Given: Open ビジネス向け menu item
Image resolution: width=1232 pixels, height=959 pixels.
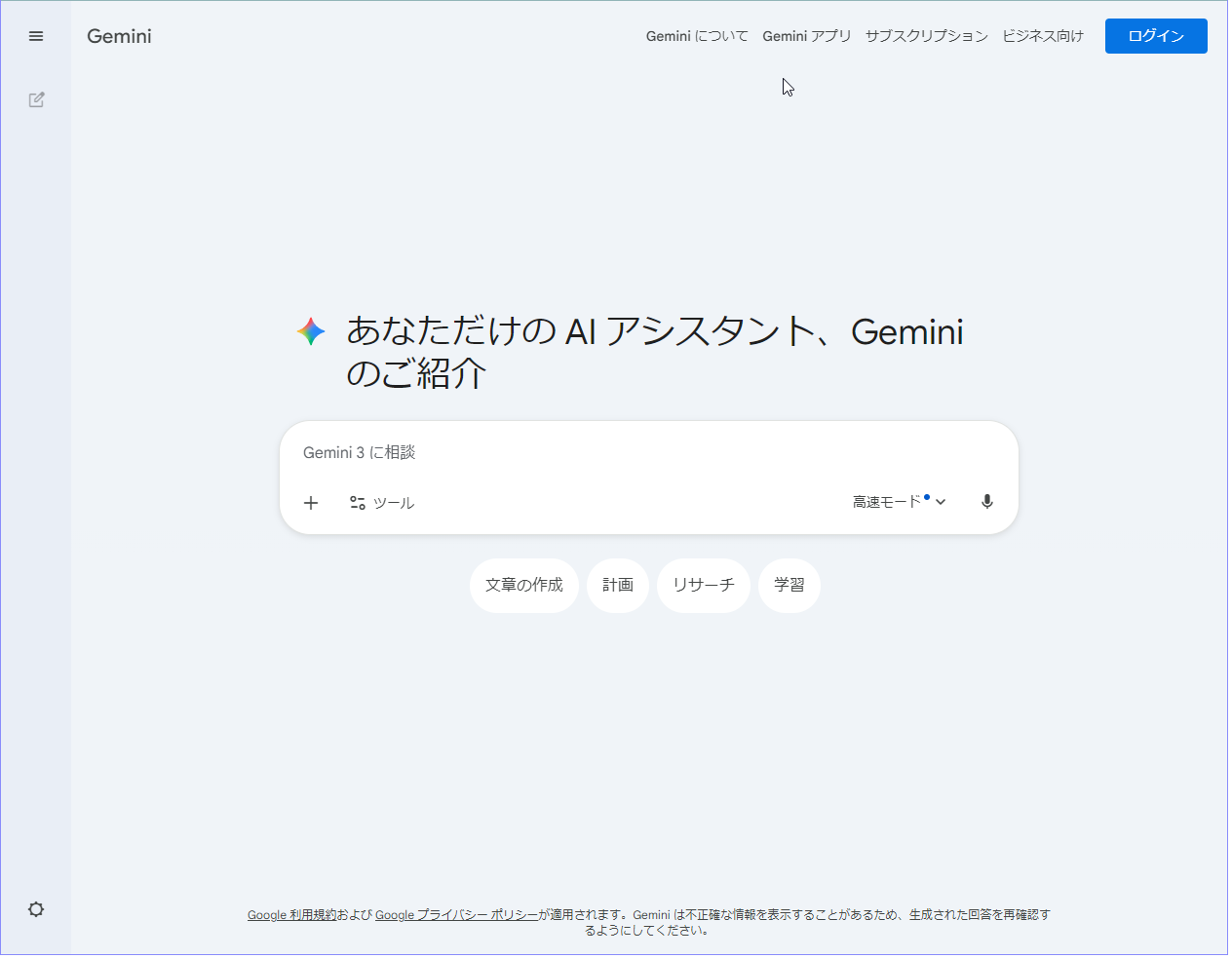Looking at the screenshot, I should click(1043, 36).
